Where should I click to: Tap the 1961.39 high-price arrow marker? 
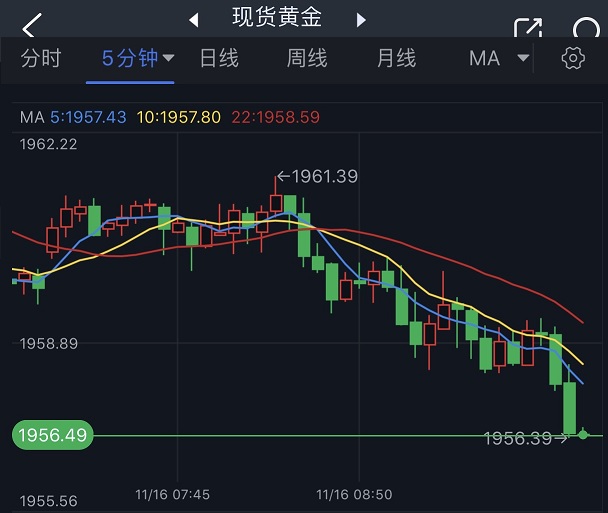click(x=316, y=176)
